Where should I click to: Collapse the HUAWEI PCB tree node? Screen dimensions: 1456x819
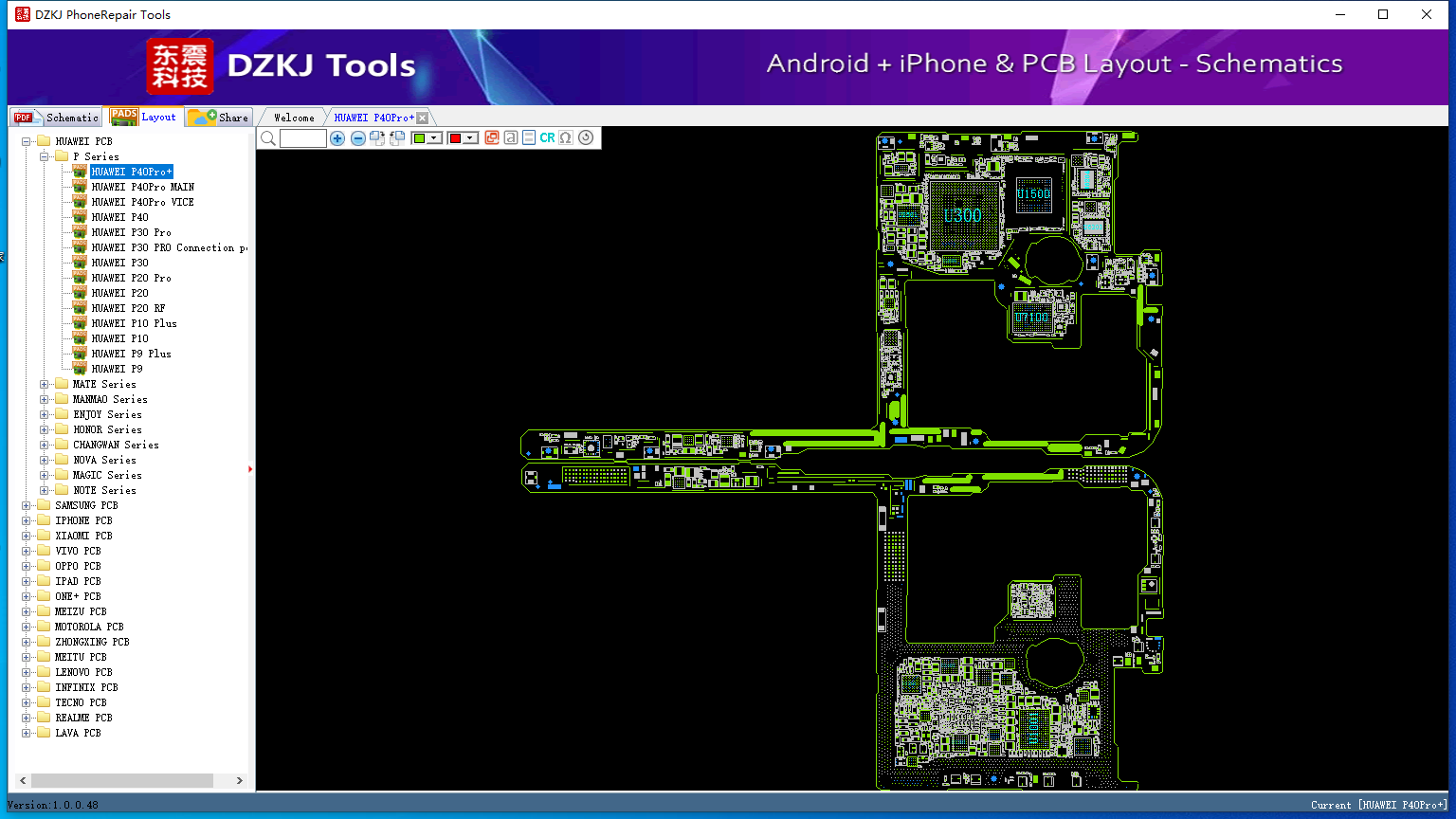(x=26, y=141)
